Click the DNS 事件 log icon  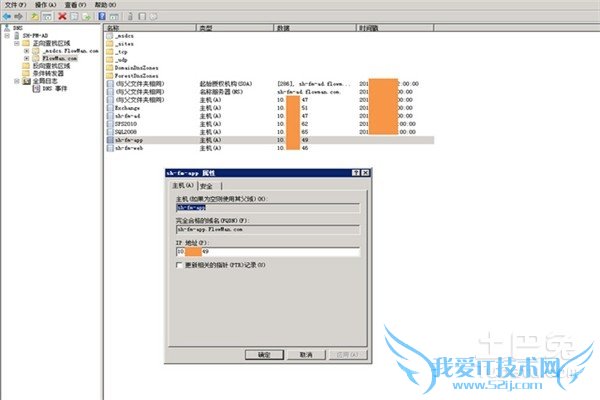pos(36,88)
